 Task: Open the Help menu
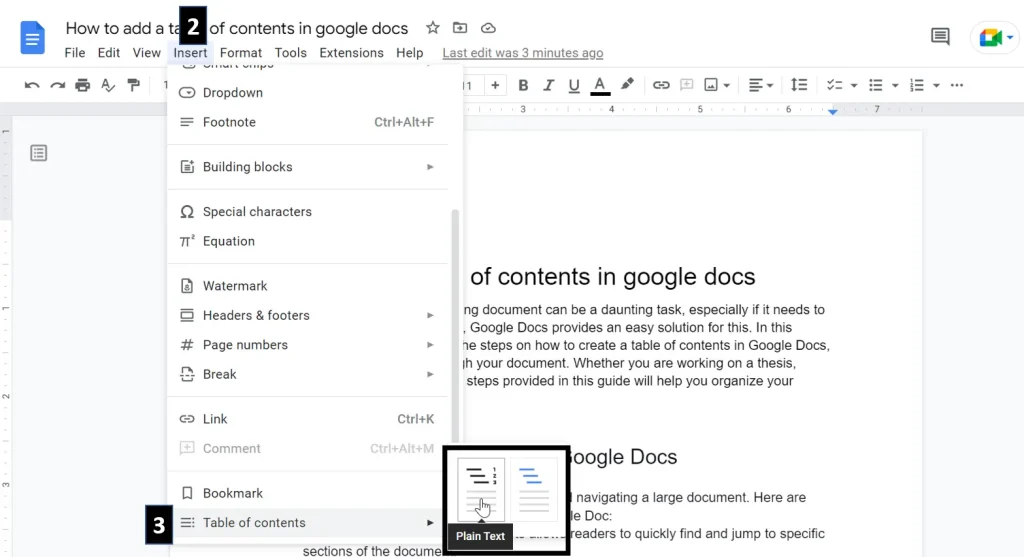[409, 53]
